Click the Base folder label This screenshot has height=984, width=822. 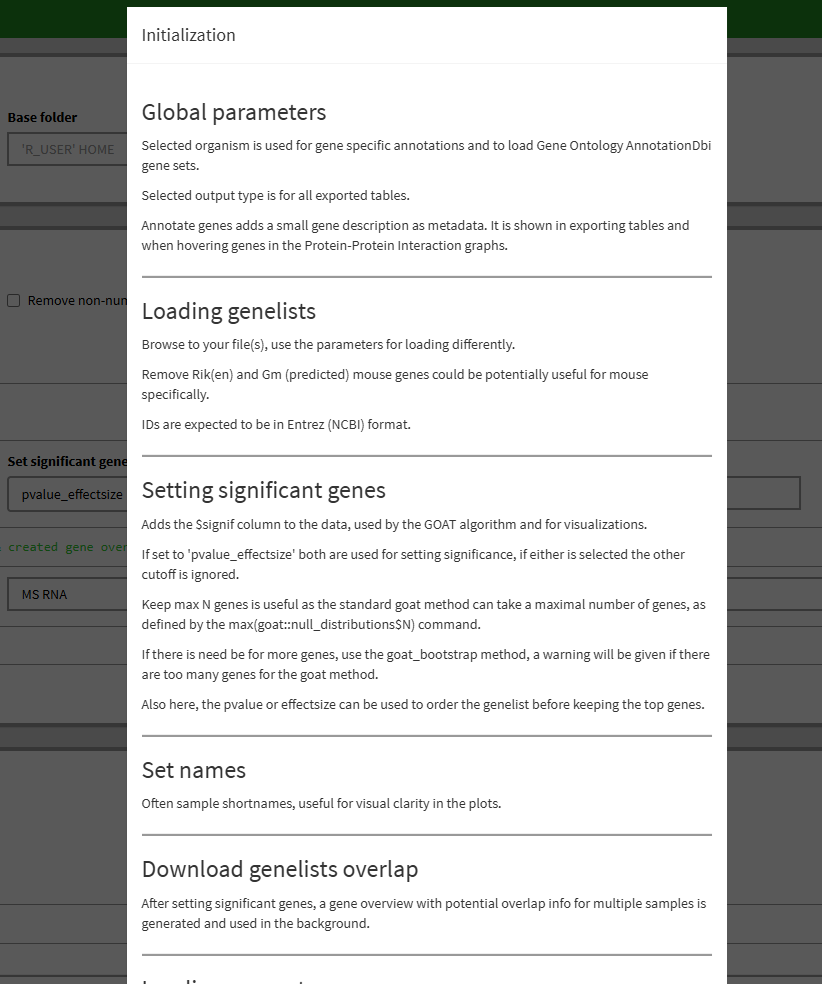coord(42,117)
